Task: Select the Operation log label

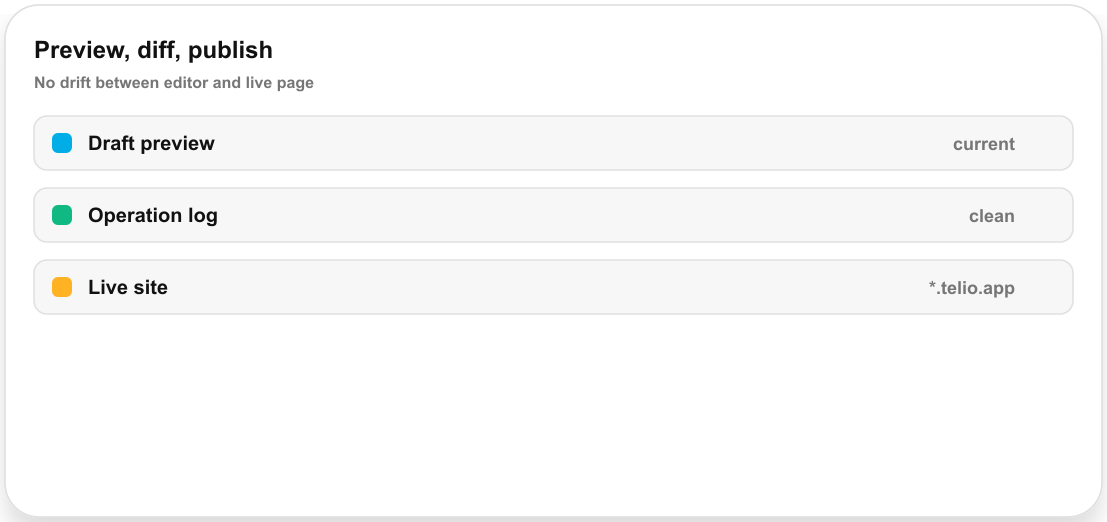Action: (x=152, y=215)
